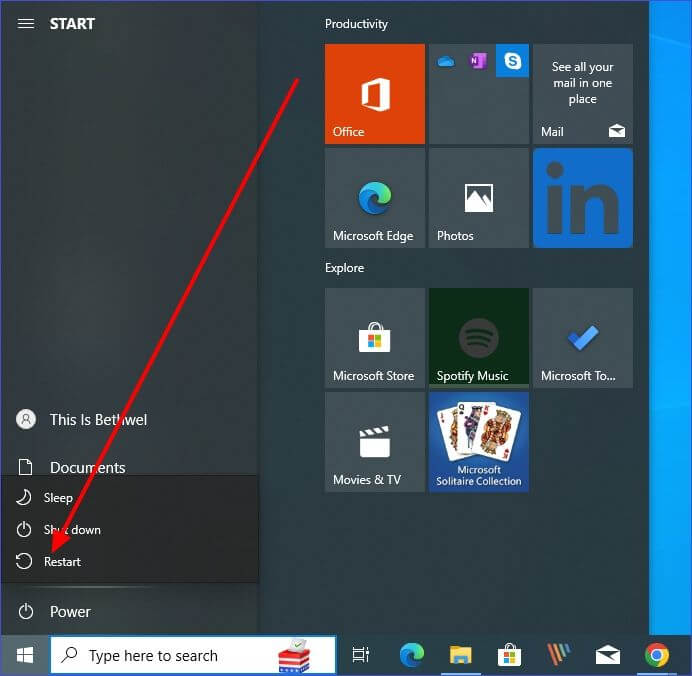Launch the Skype icon in folder tile
692x676 pixels.
point(512,60)
